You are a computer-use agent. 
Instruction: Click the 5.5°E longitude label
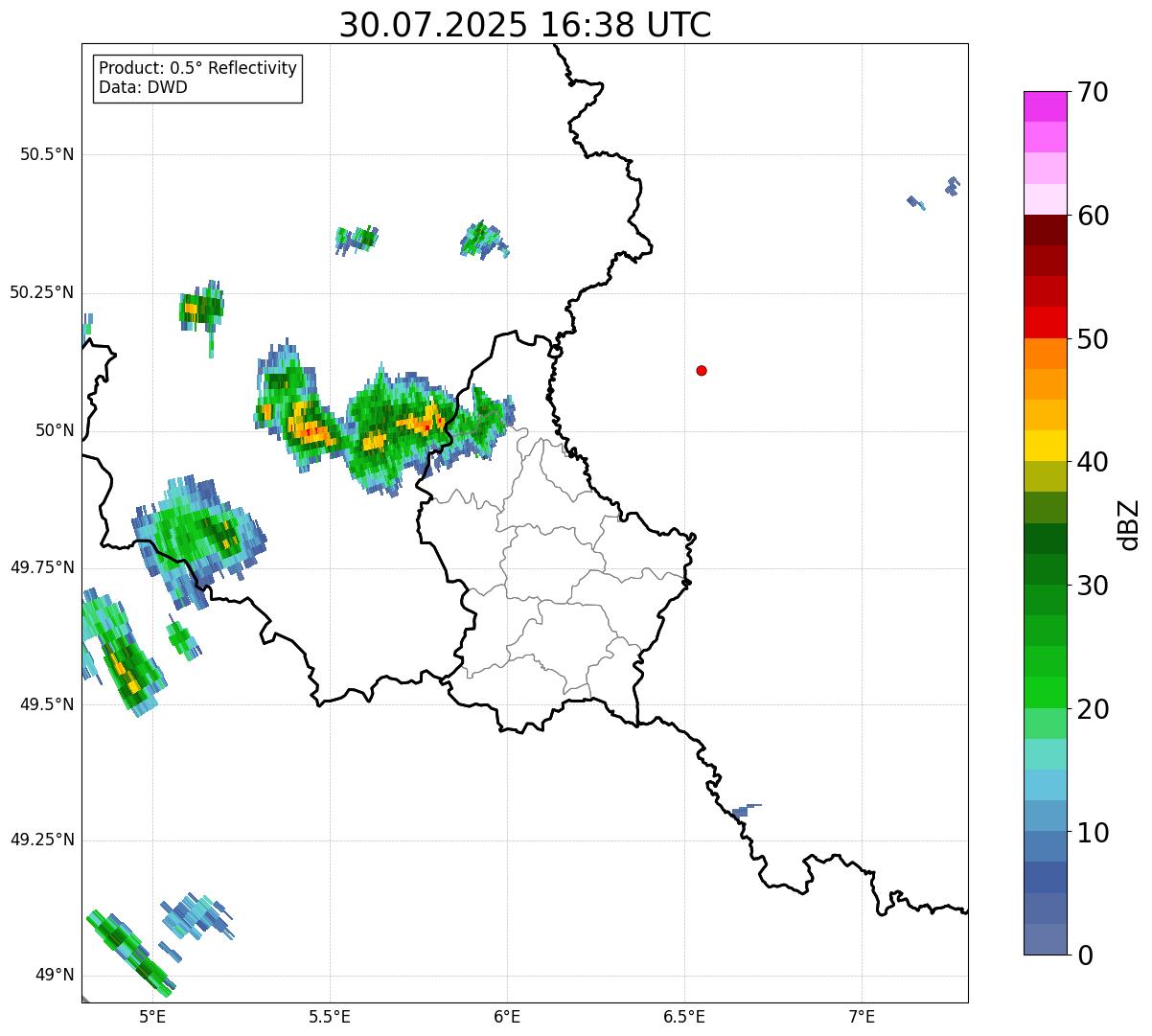pyautogui.click(x=330, y=1017)
